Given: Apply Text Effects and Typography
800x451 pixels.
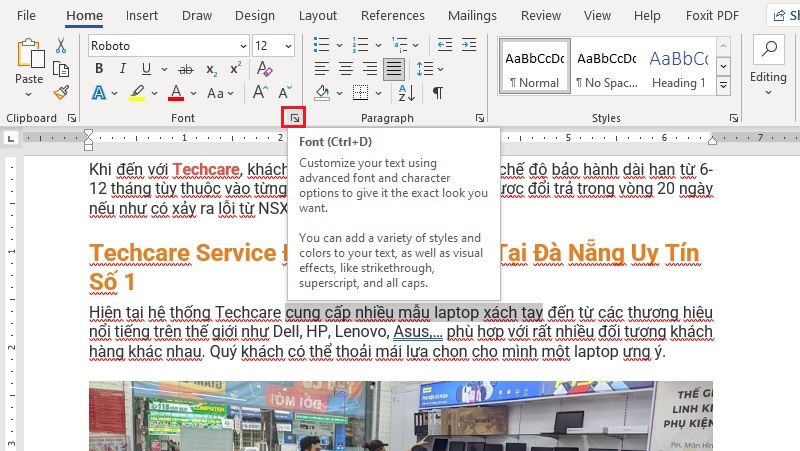Looking at the screenshot, I should [99, 93].
